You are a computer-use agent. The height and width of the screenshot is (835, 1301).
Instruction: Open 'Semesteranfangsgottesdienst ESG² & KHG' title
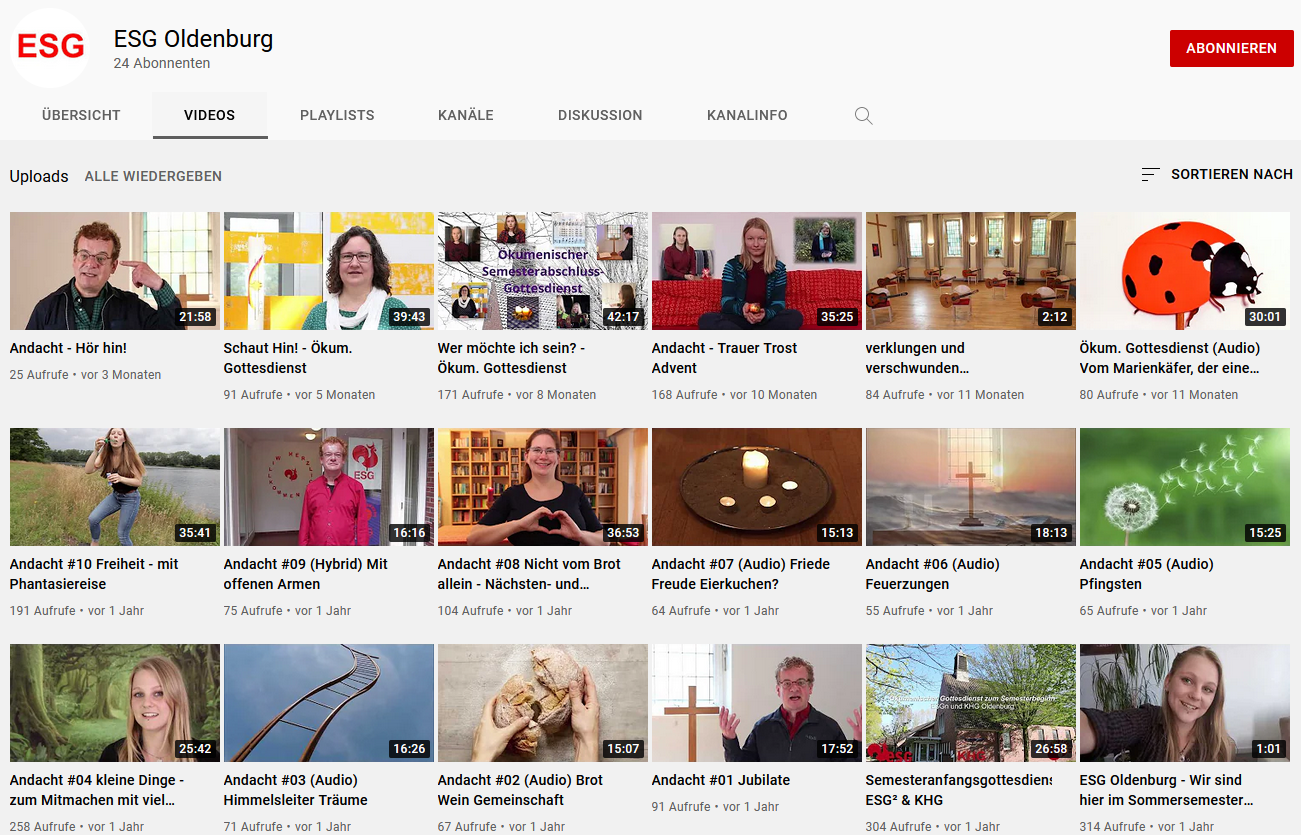pyautogui.click(x=959, y=790)
